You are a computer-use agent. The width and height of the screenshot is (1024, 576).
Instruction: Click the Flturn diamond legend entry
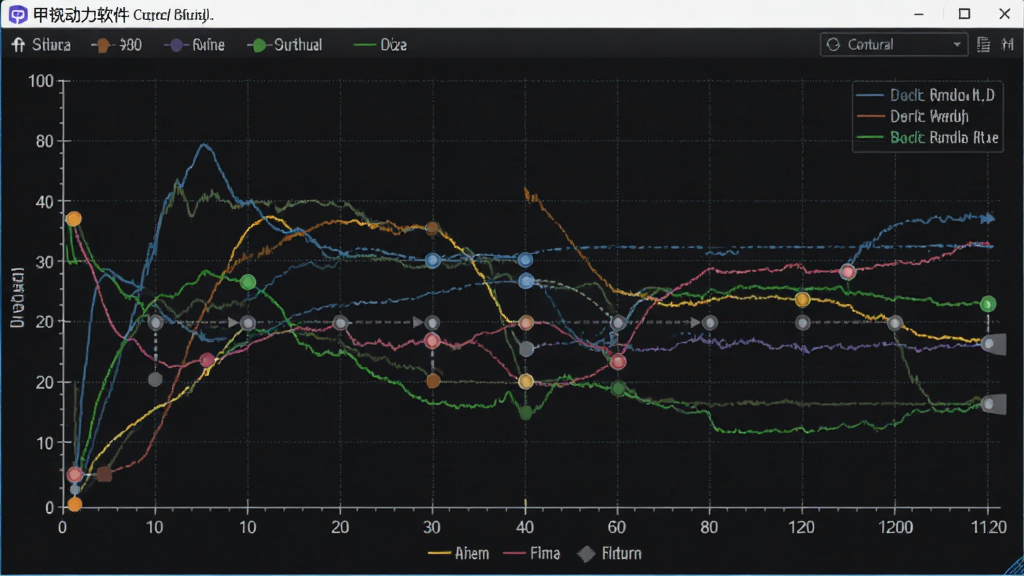[610, 554]
